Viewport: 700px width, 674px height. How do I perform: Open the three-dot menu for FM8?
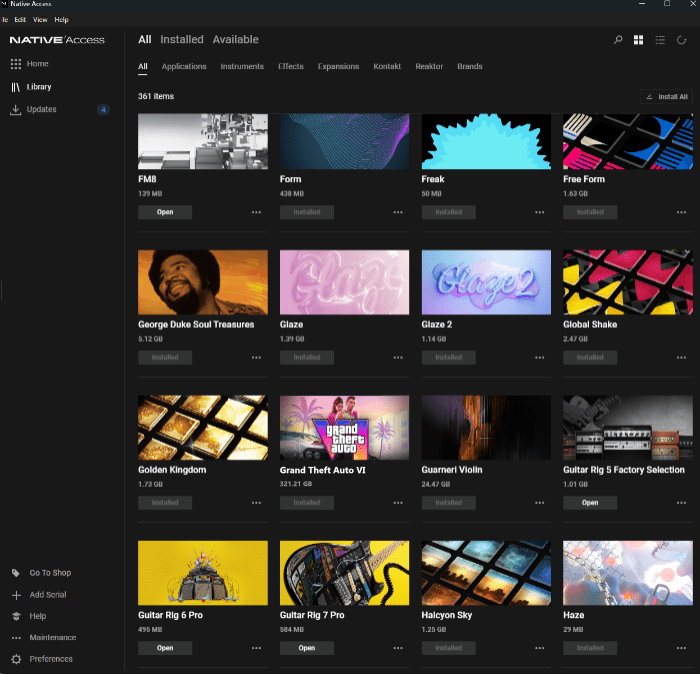coord(256,212)
